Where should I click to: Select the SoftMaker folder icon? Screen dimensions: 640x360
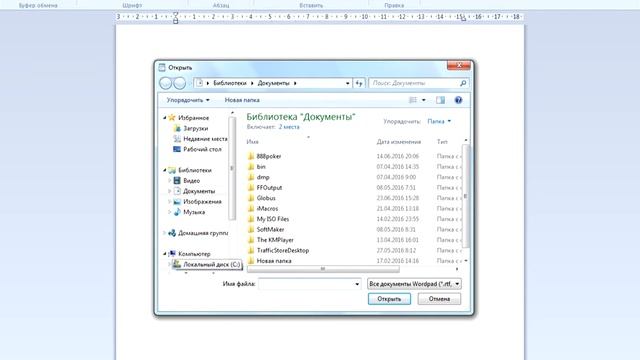coord(251,230)
